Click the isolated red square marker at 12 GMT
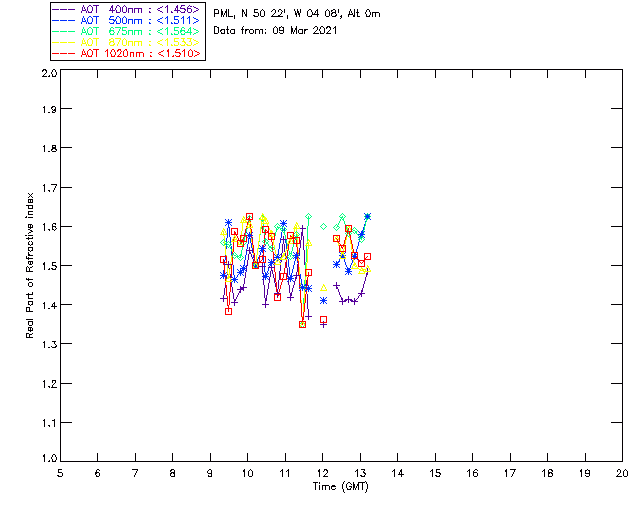The height and width of the screenshot is (512, 640). (x=324, y=319)
